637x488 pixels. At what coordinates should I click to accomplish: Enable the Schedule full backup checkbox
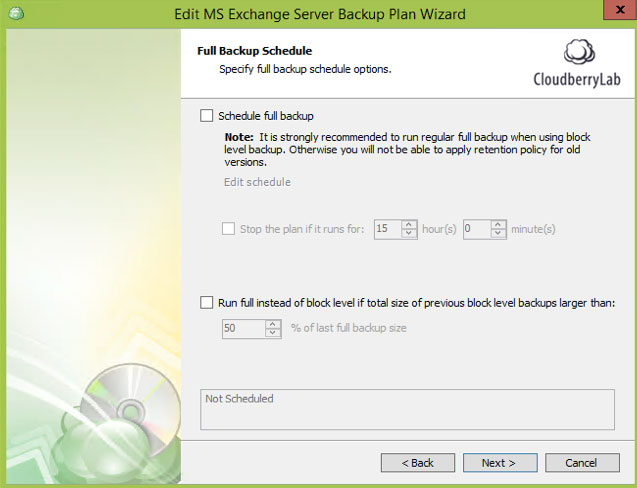click(206, 116)
